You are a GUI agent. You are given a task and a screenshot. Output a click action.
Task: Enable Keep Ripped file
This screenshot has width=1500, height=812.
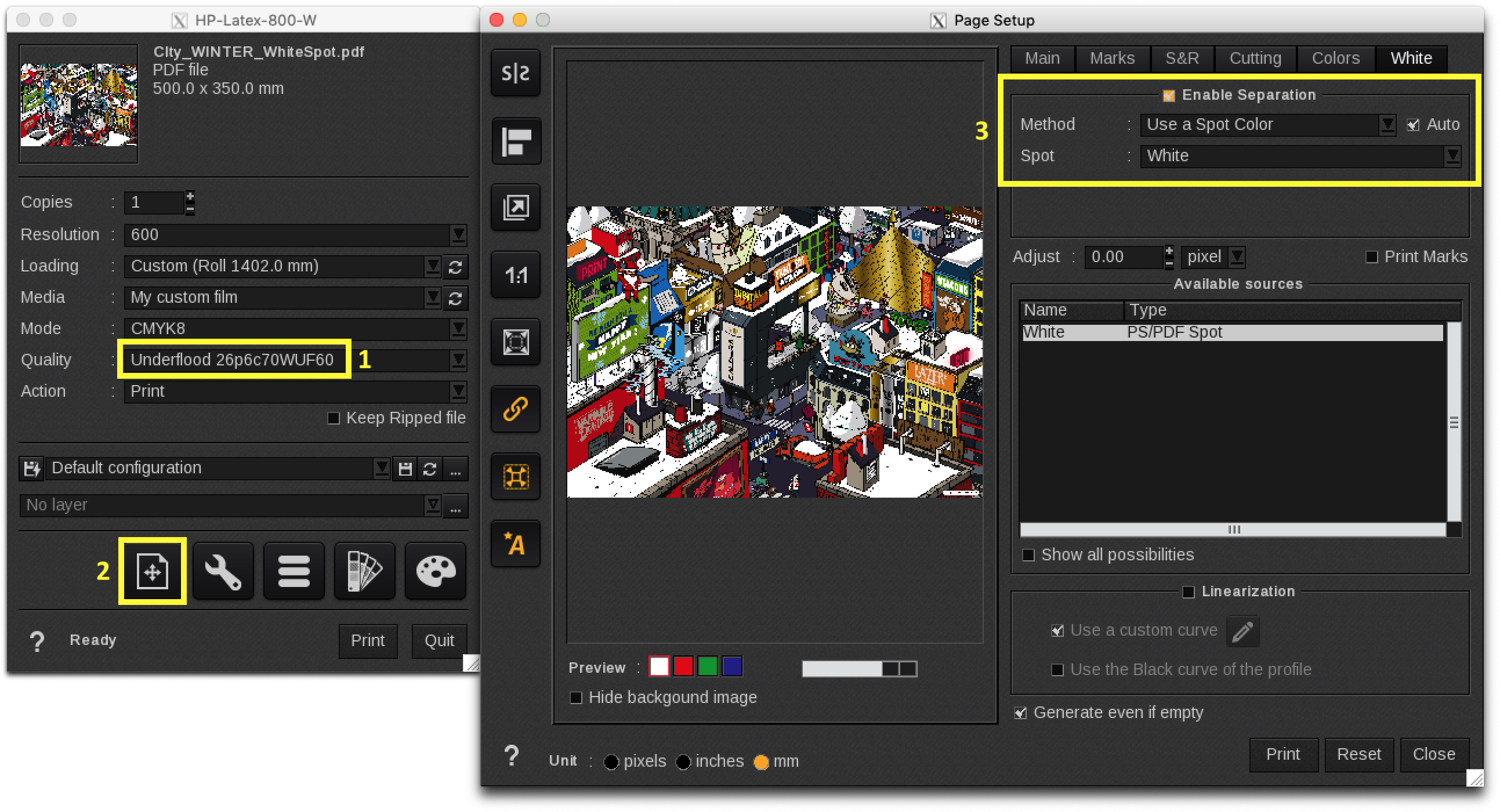tap(333, 418)
